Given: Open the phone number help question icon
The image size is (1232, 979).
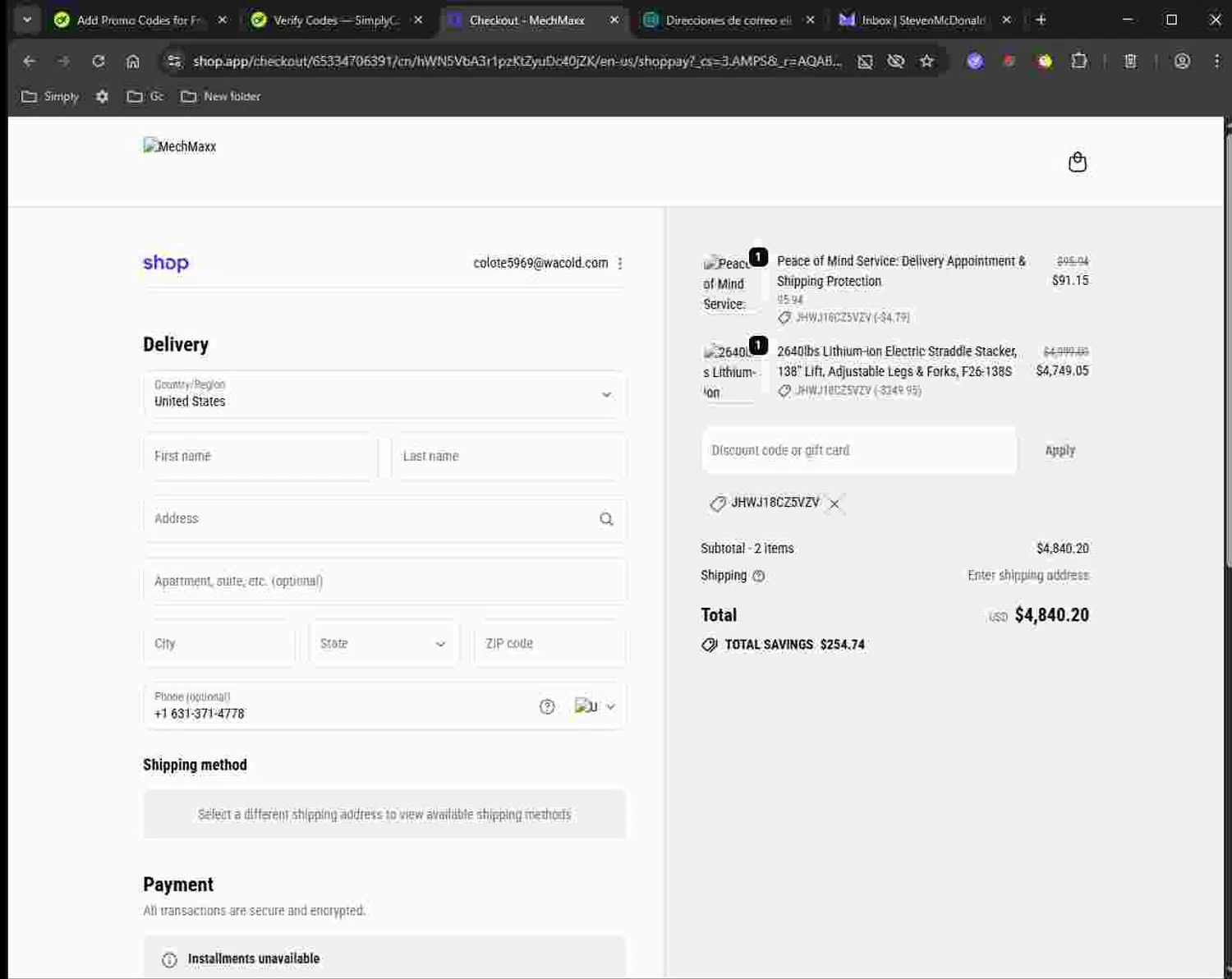Looking at the screenshot, I should [547, 706].
